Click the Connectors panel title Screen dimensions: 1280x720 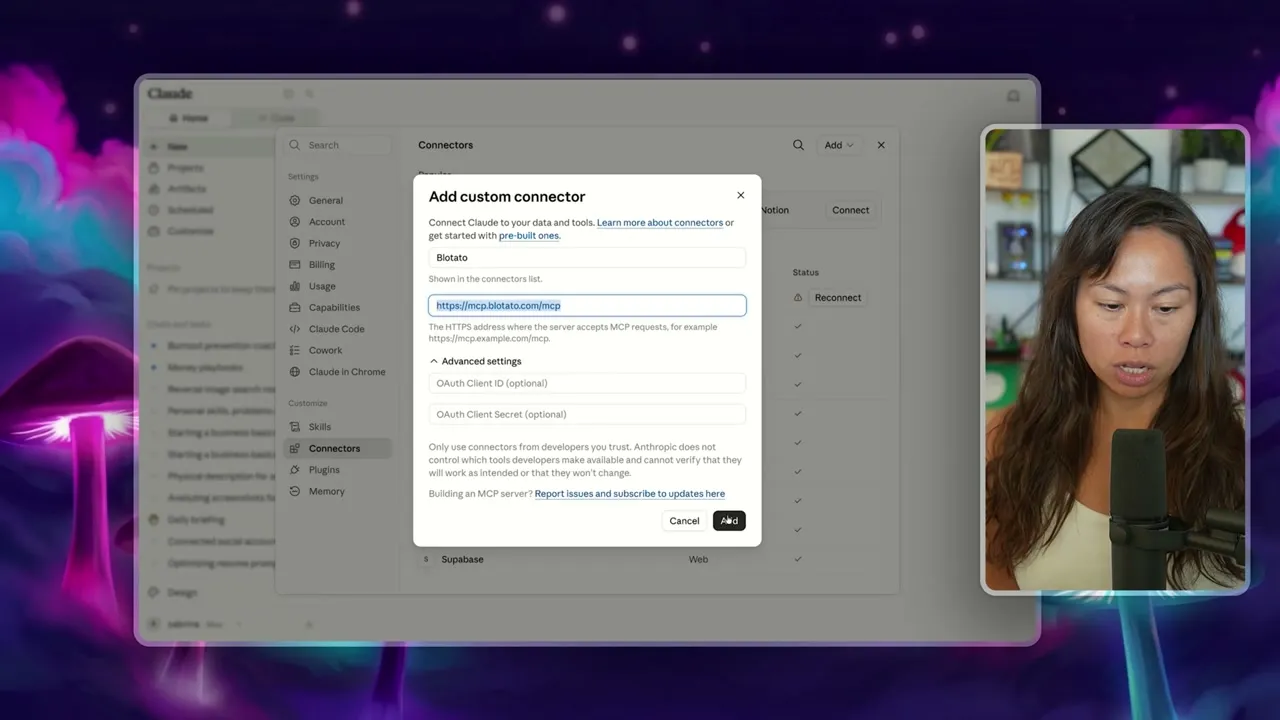coord(446,145)
